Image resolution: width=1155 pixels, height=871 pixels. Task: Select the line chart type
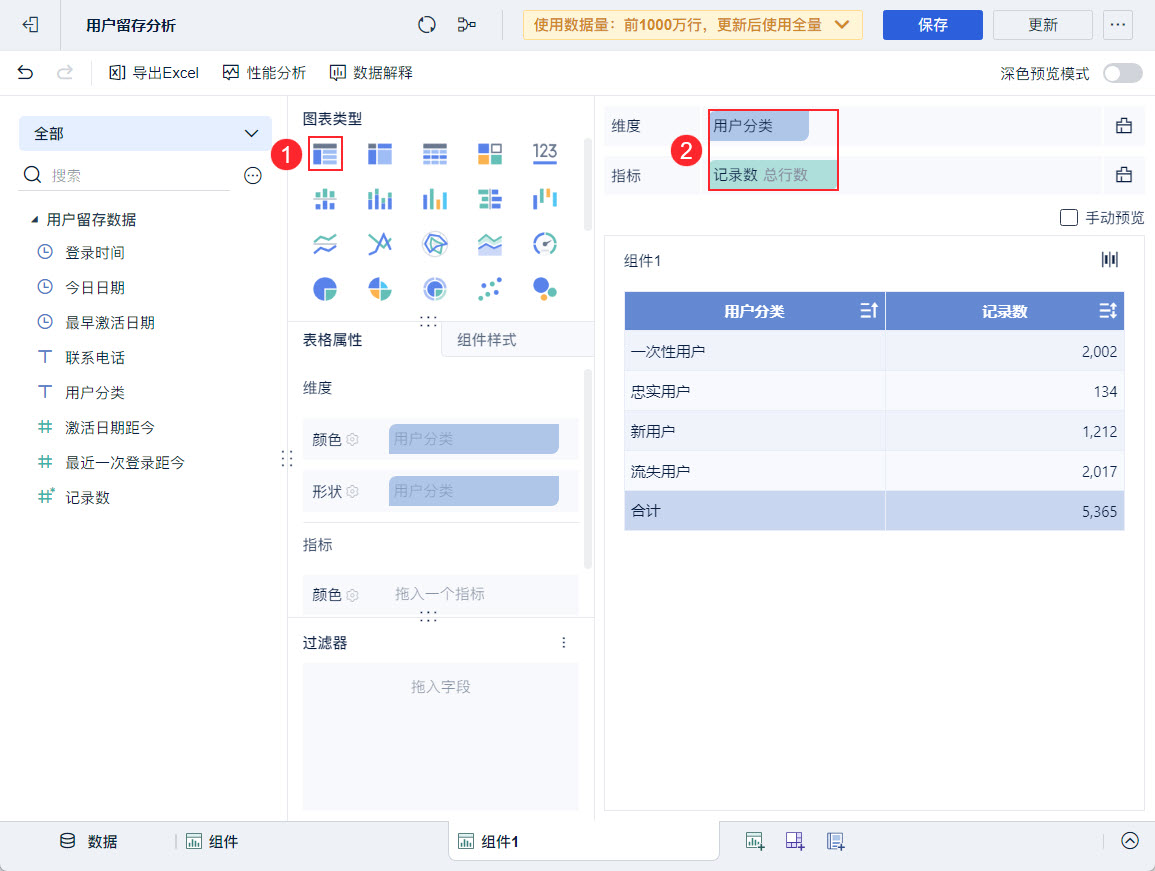pos(325,244)
